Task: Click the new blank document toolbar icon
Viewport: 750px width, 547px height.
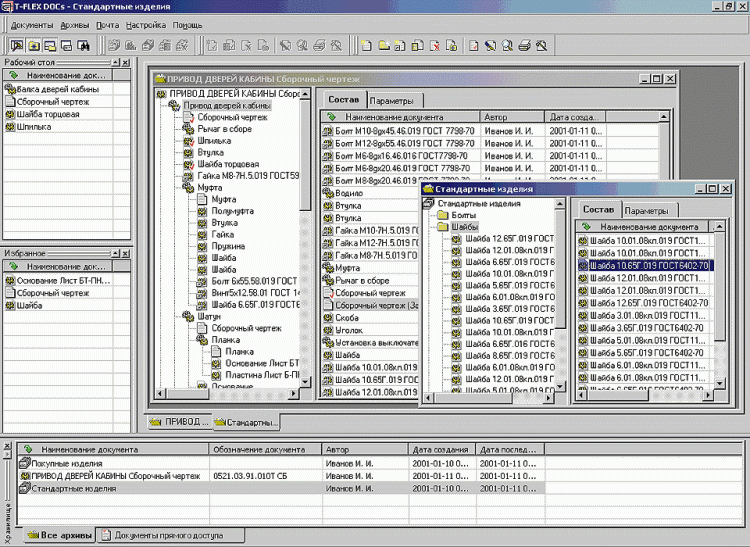Action: click(366, 46)
